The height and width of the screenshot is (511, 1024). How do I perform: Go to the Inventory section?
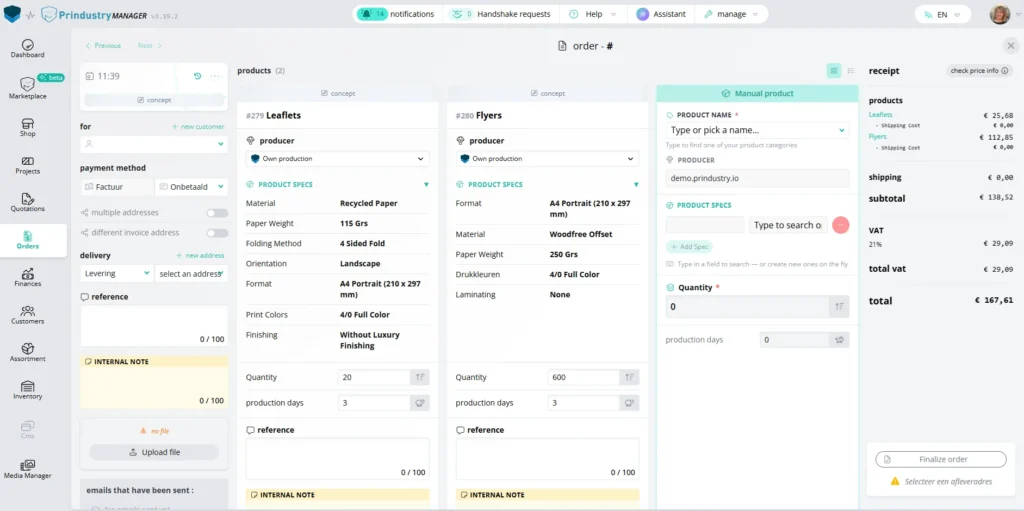[x=27, y=390]
